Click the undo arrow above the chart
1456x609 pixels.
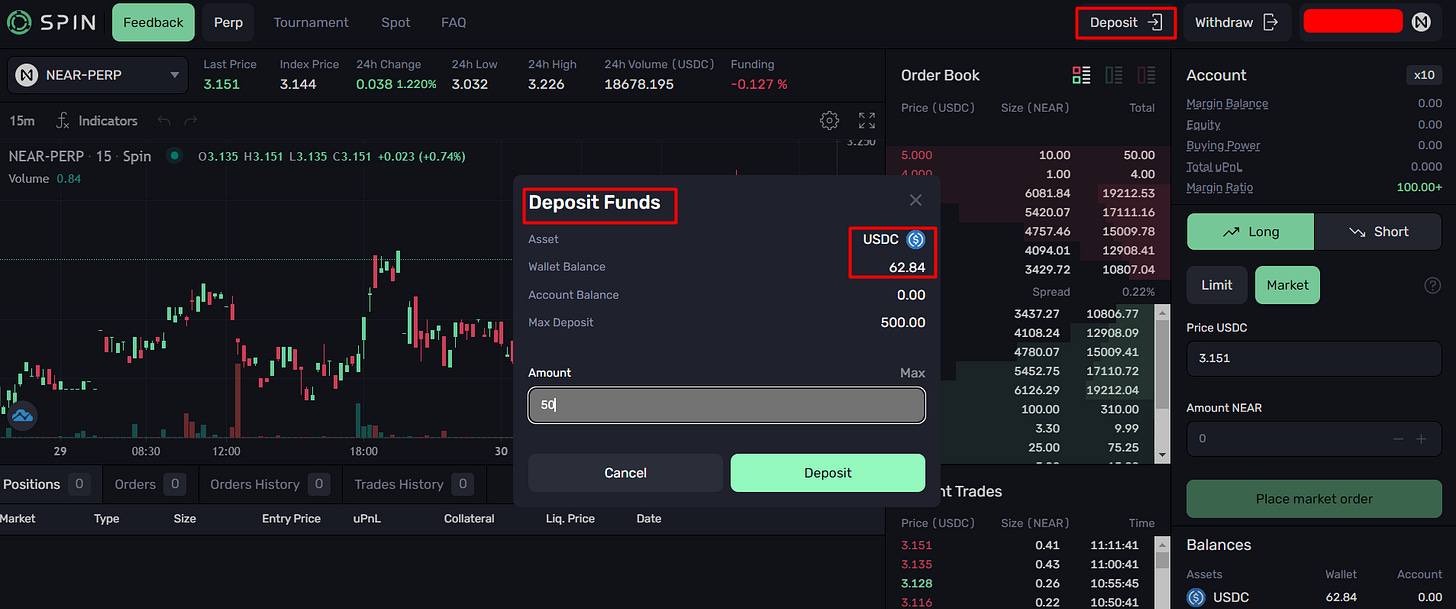pos(163,120)
